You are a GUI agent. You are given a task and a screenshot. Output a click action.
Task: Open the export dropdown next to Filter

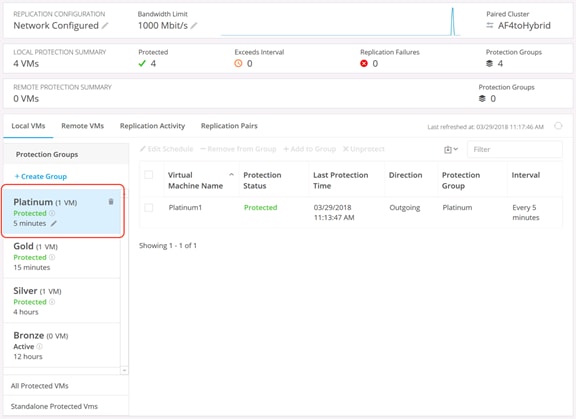click(451, 149)
